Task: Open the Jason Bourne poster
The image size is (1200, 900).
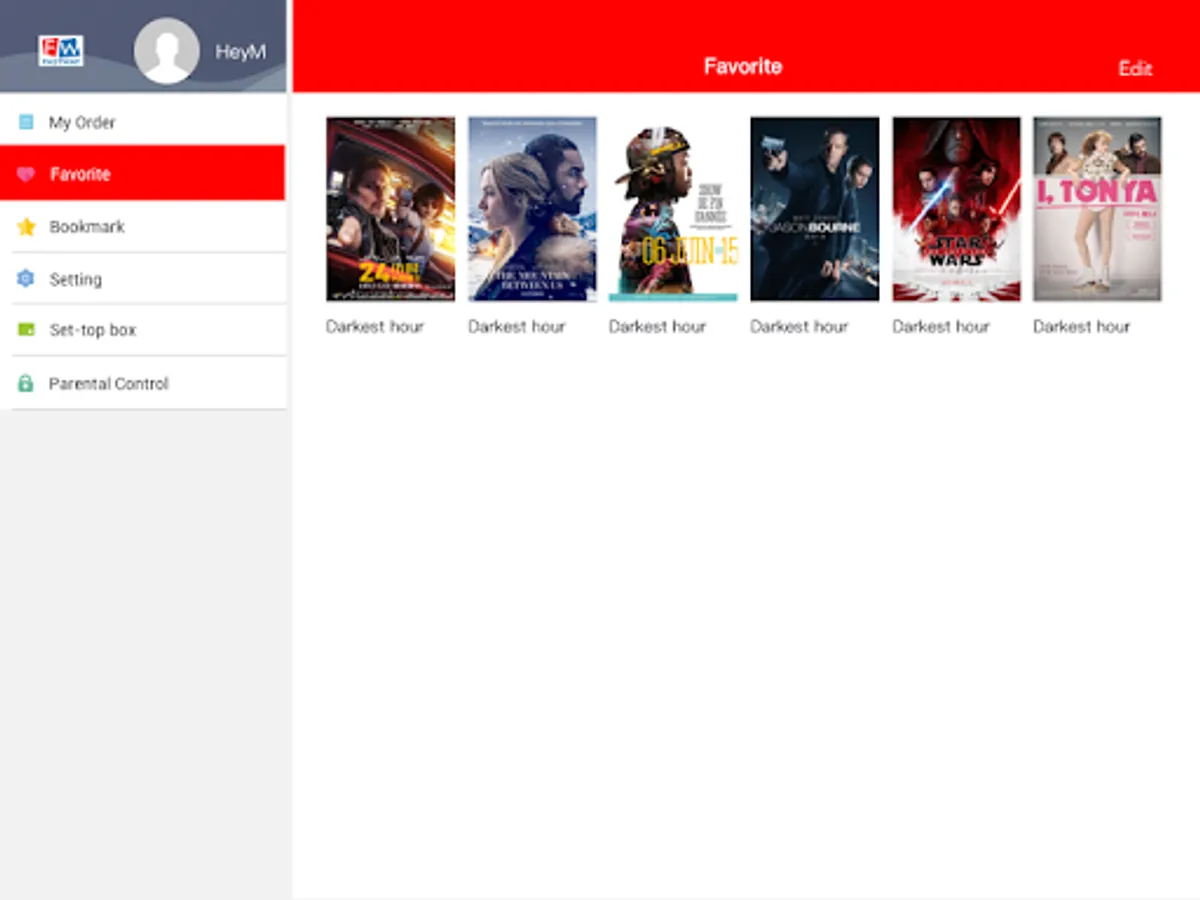Action: coord(815,209)
